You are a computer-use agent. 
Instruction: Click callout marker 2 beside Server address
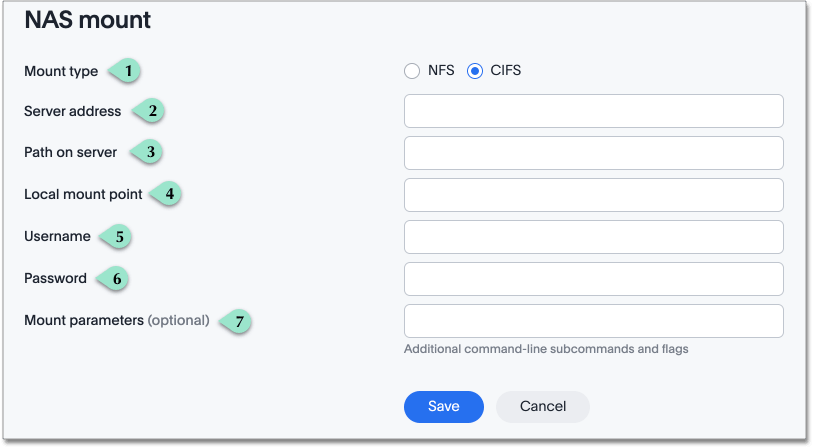coord(150,111)
